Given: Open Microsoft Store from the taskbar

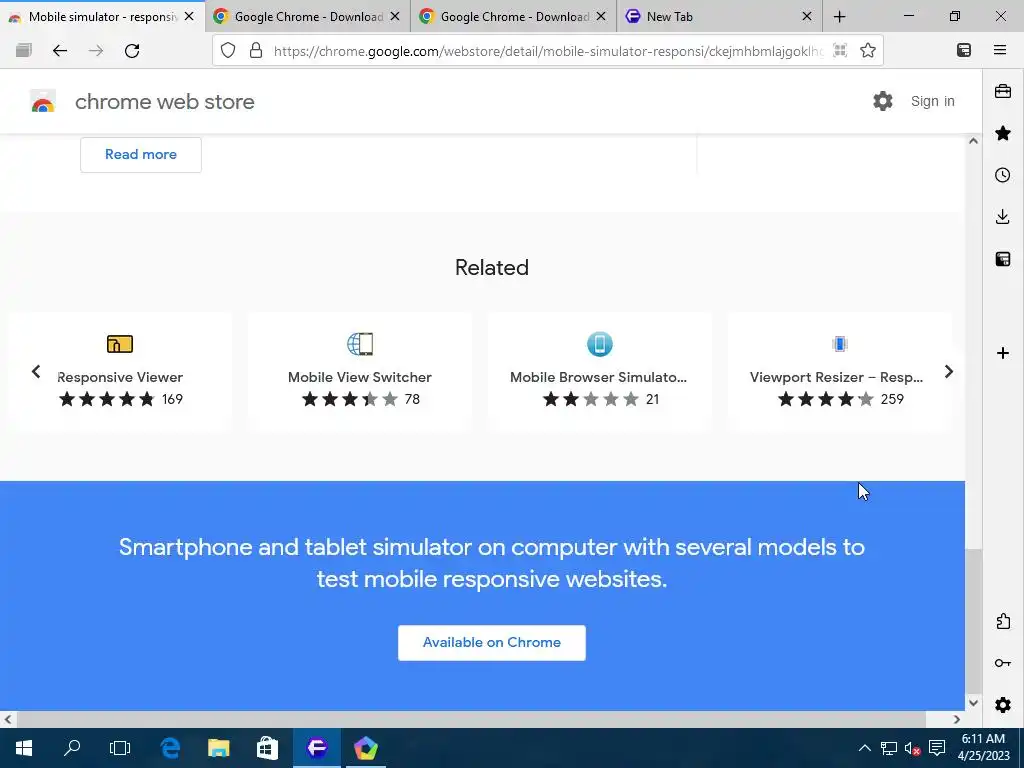Looking at the screenshot, I should pos(267,748).
